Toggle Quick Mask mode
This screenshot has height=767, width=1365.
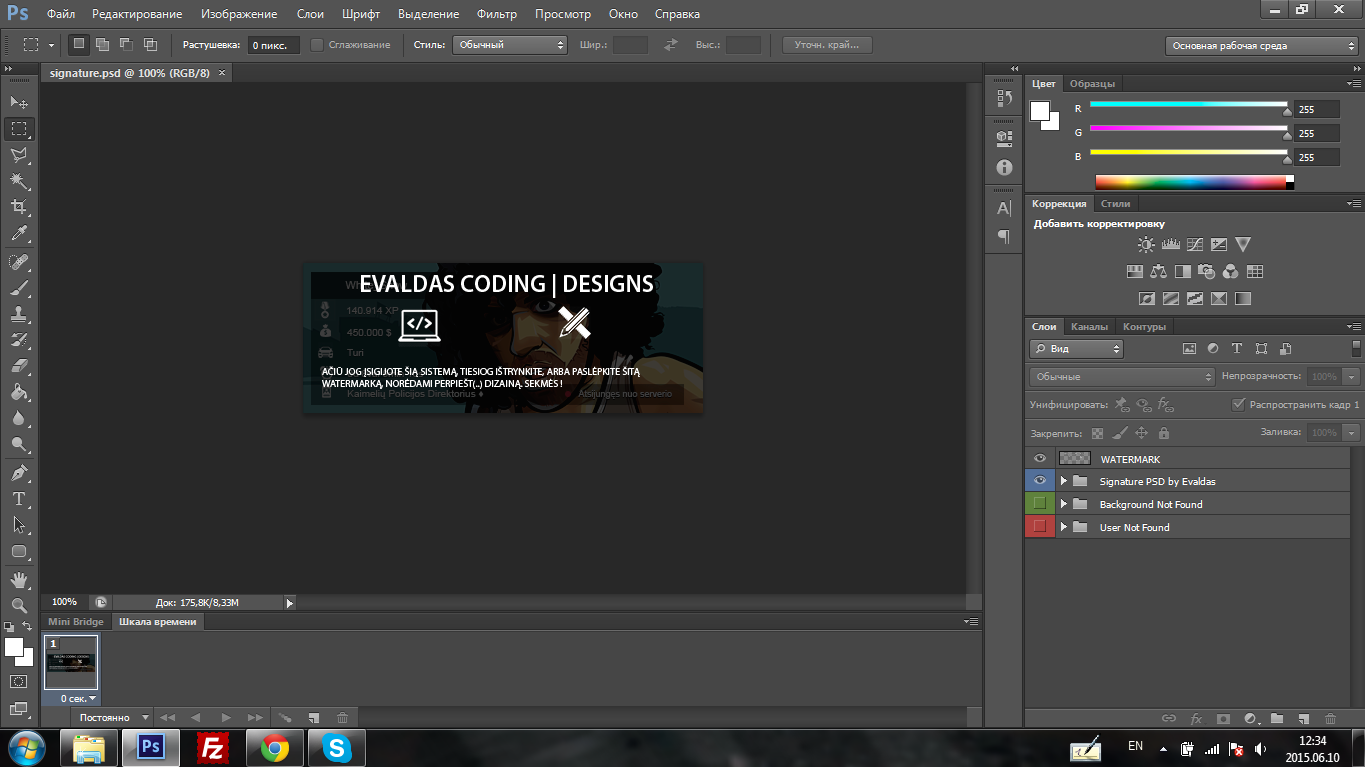click(19, 682)
